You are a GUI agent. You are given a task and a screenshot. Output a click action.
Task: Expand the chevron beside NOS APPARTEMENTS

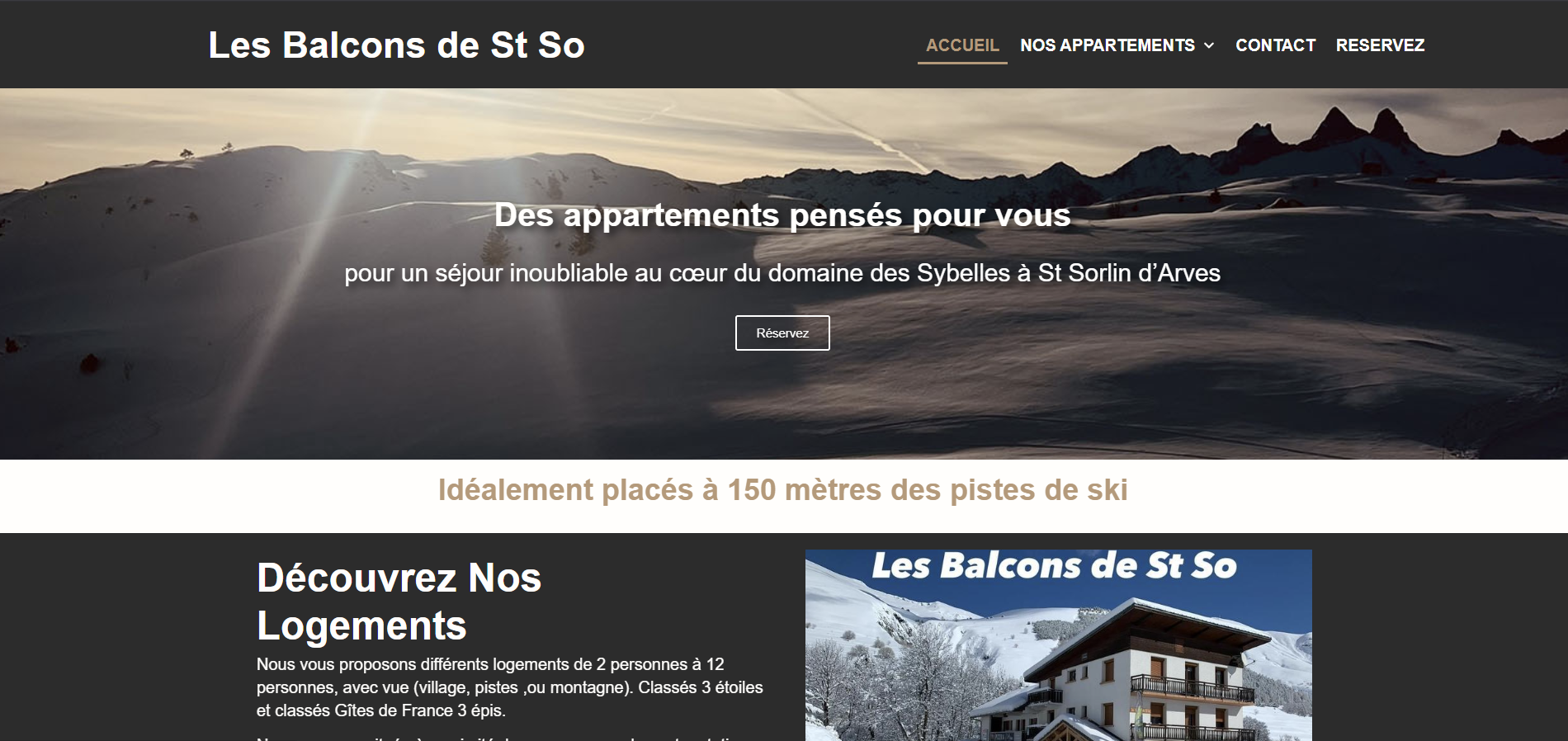1209,45
